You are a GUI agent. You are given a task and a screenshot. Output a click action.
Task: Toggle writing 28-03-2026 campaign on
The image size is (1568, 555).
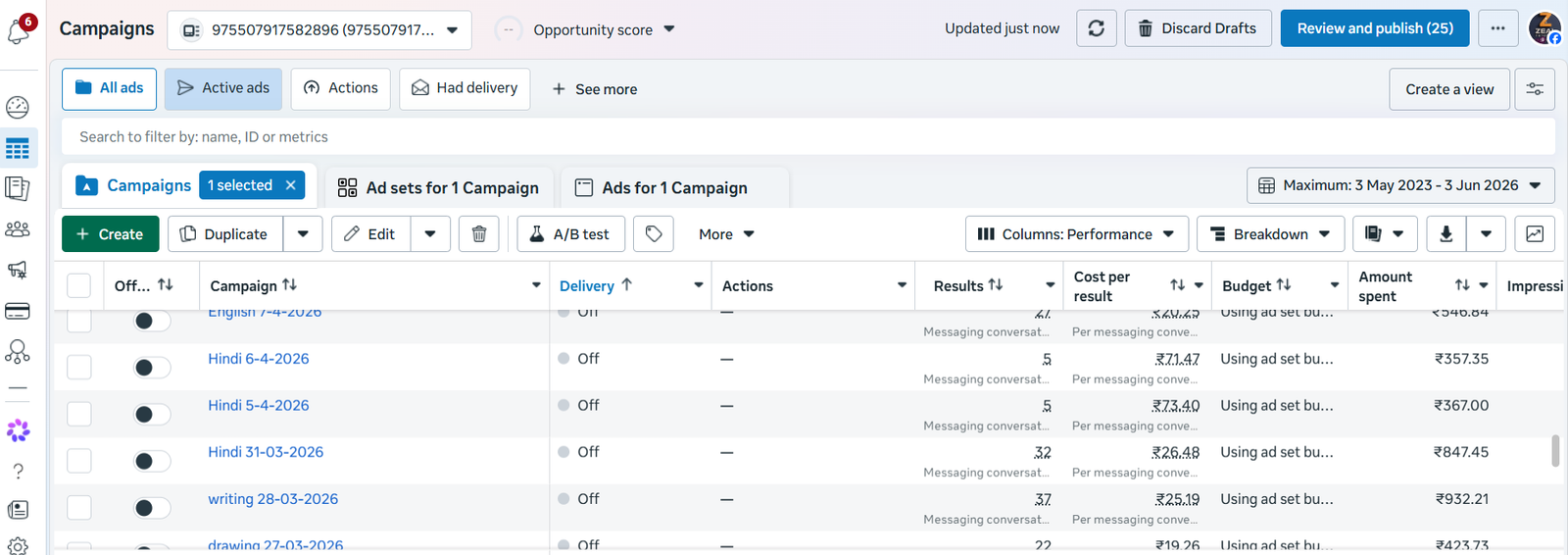point(151,508)
